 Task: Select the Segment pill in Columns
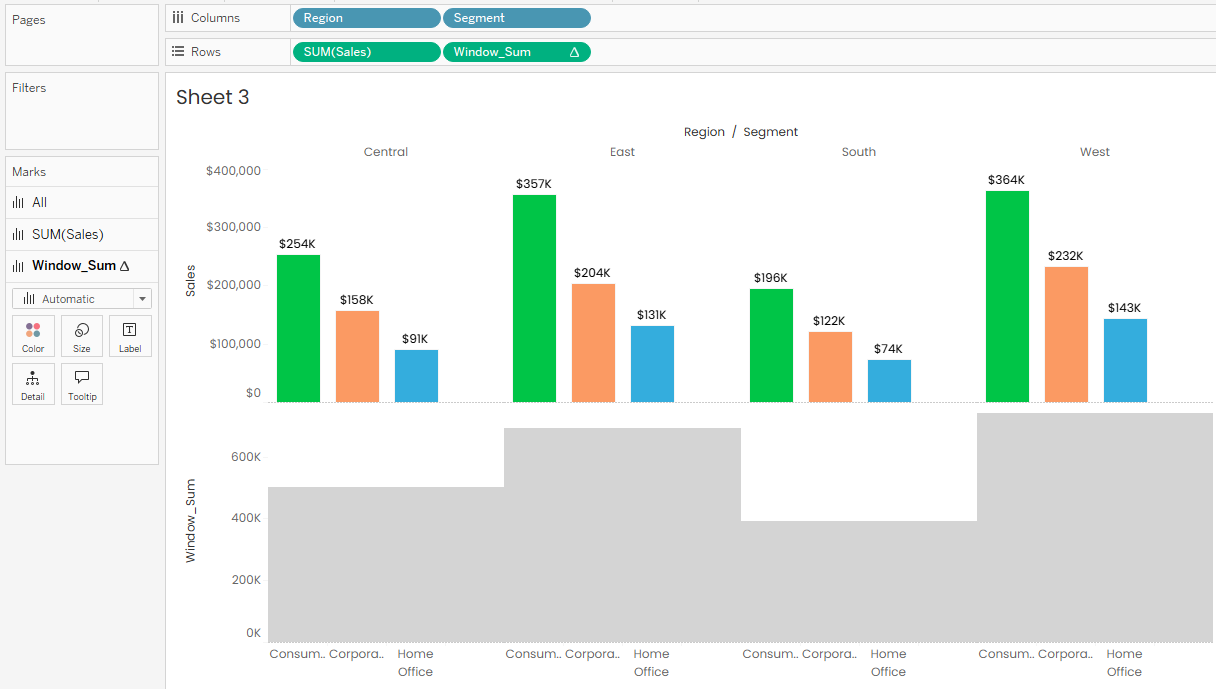tap(515, 18)
